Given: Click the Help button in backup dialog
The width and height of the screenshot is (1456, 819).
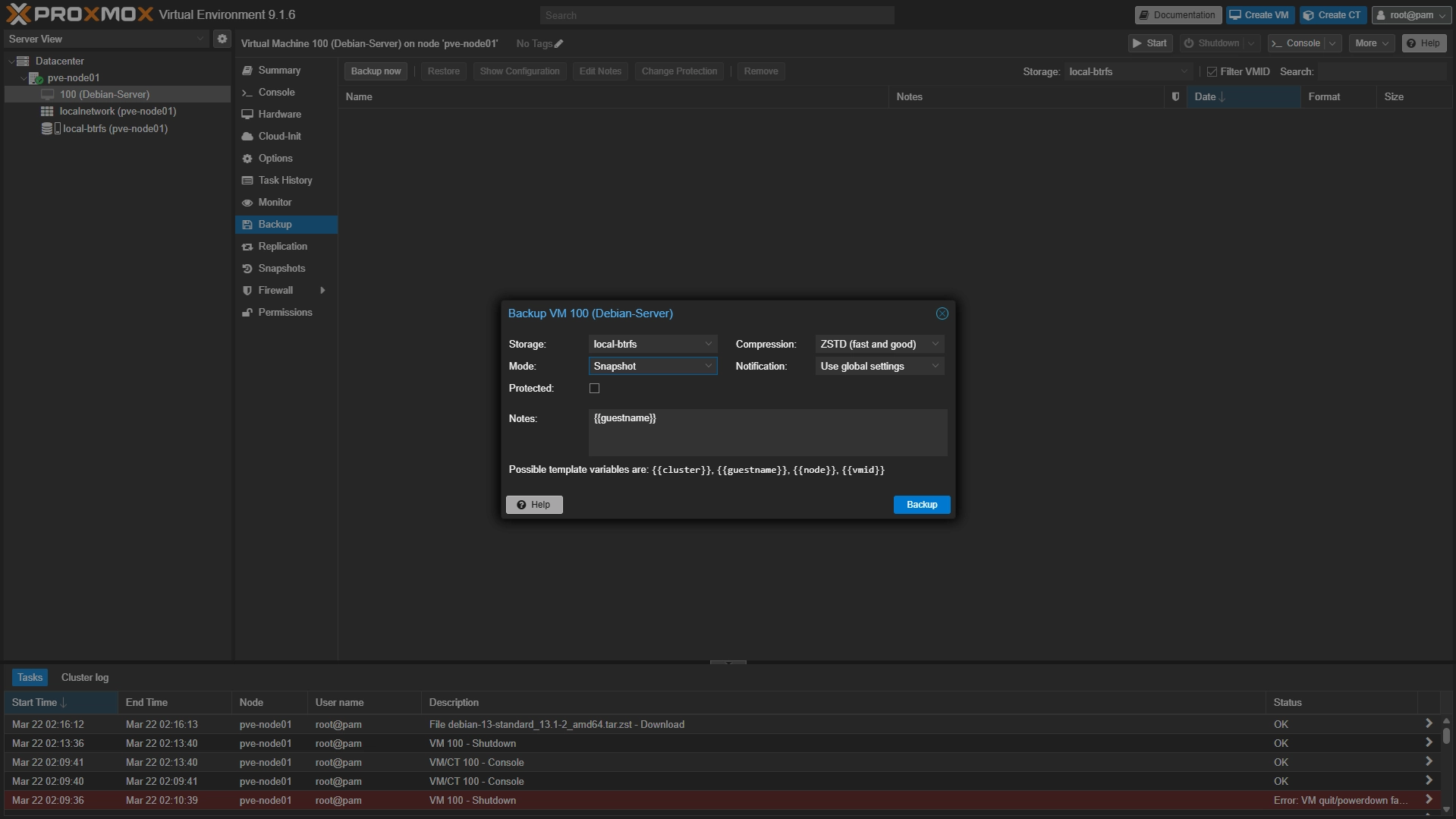Looking at the screenshot, I should coord(534,505).
